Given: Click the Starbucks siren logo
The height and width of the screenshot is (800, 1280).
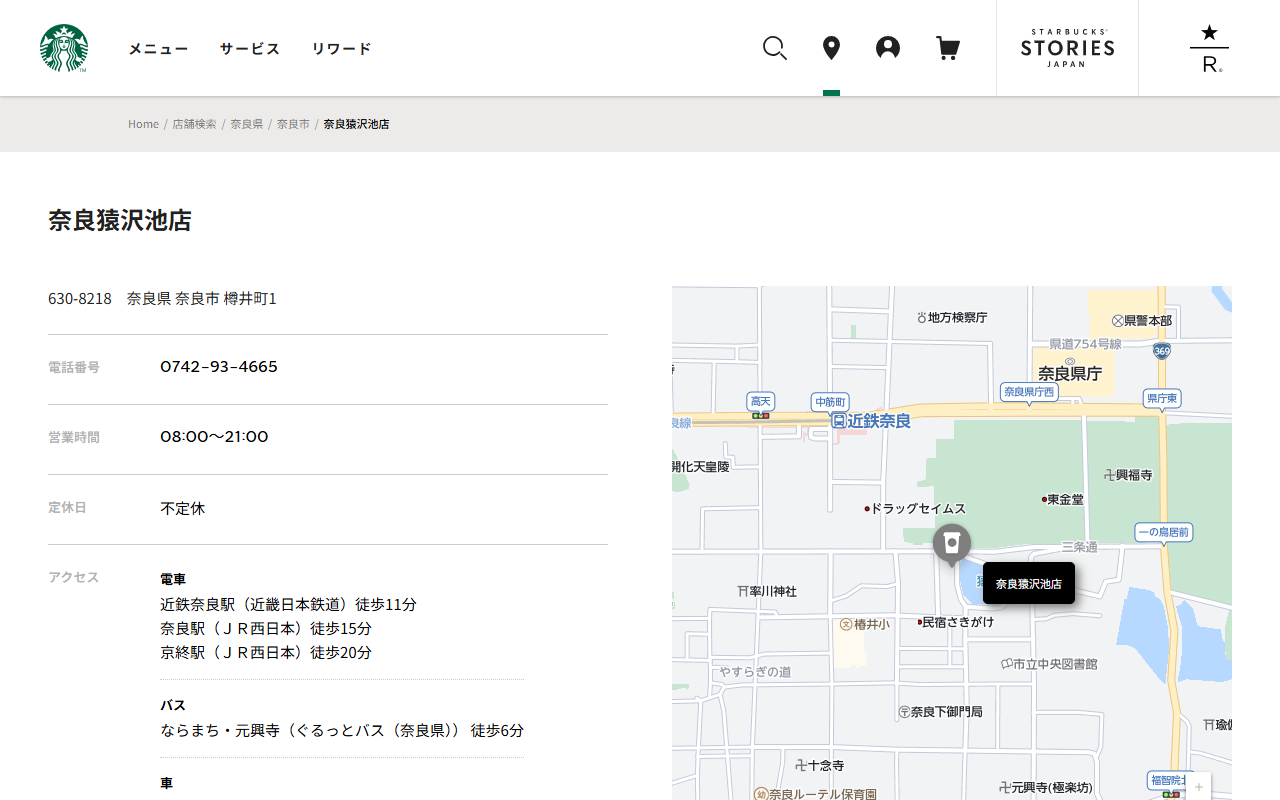Looking at the screenshot, I should click(x=64, y=48).
